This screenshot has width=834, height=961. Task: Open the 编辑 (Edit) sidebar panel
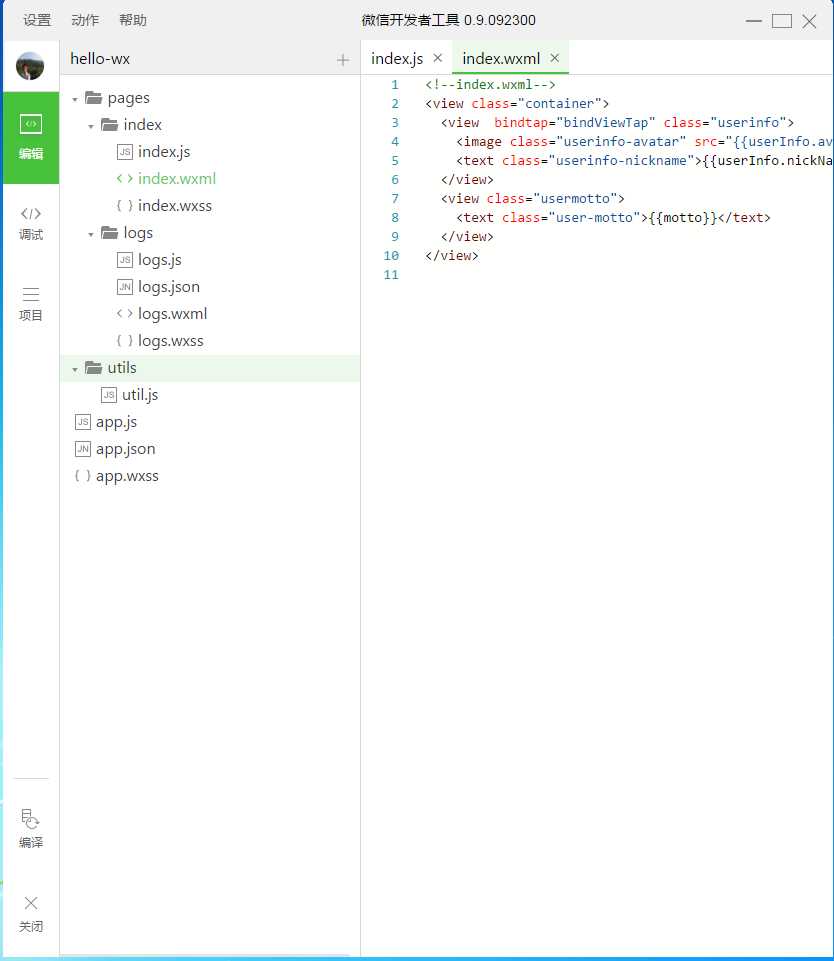31,138
